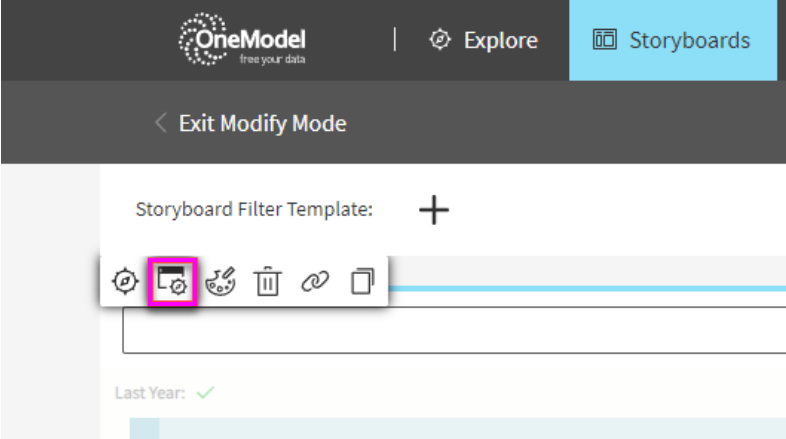Screen dimensions: 786x439
Task: Duplicate the tile with the copy icon
Action: pyautogui.click(x=362, y=281)
